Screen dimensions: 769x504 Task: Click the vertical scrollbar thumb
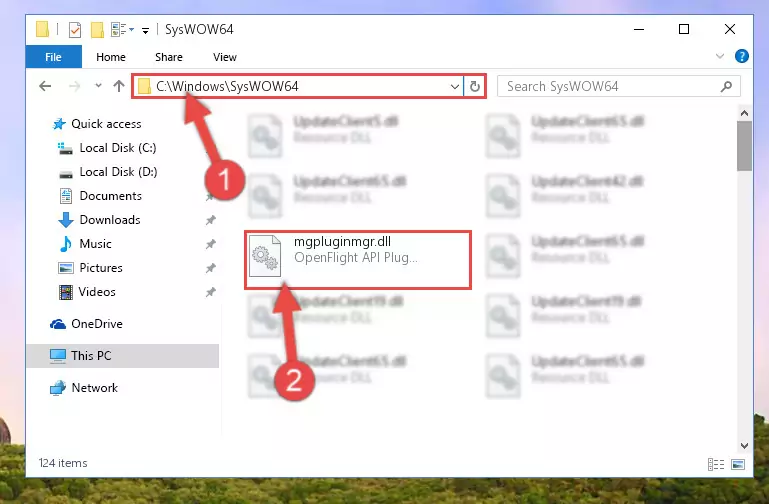click(744, 146)
